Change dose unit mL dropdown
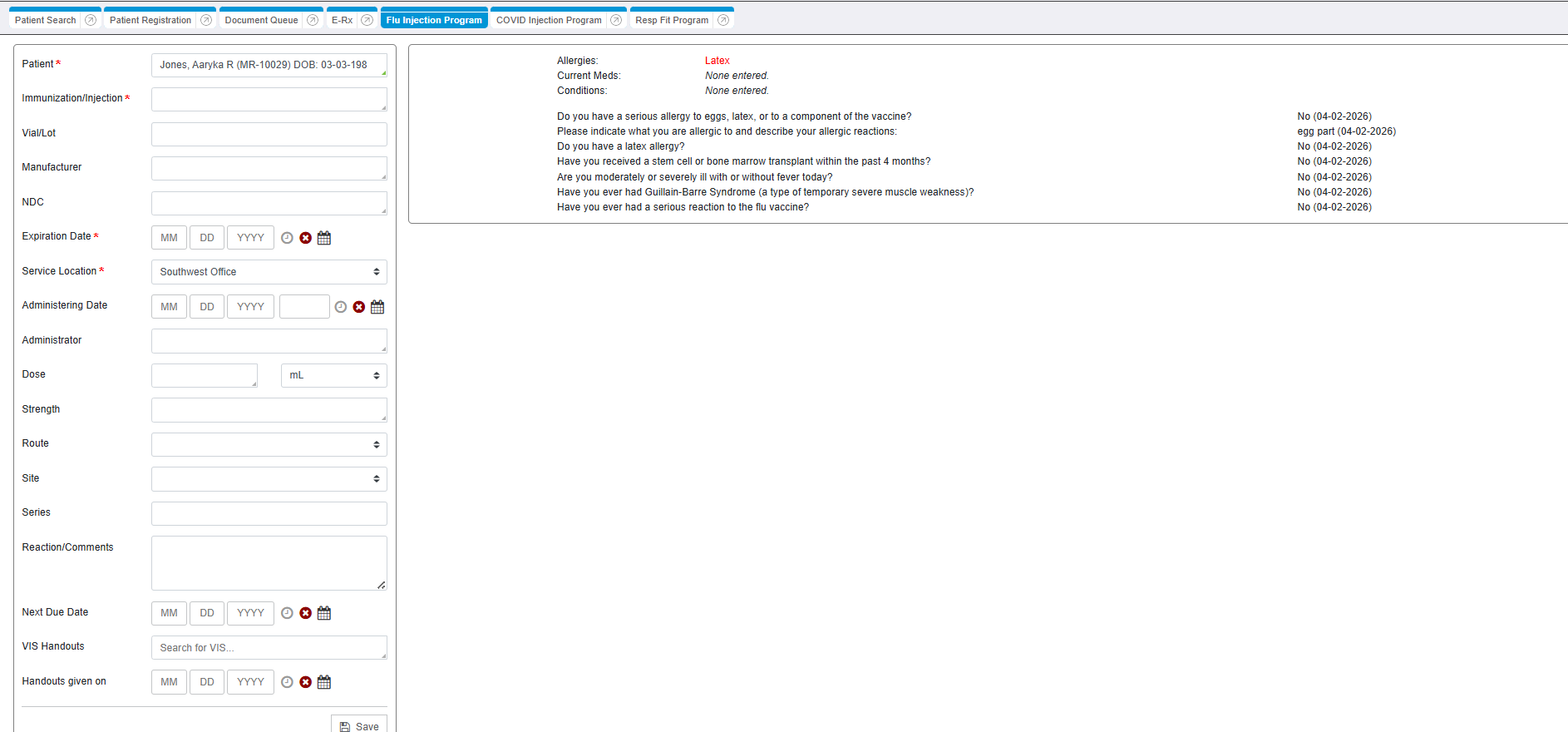1568x732 pixels. pyautogui.click(x=333, y=376)
